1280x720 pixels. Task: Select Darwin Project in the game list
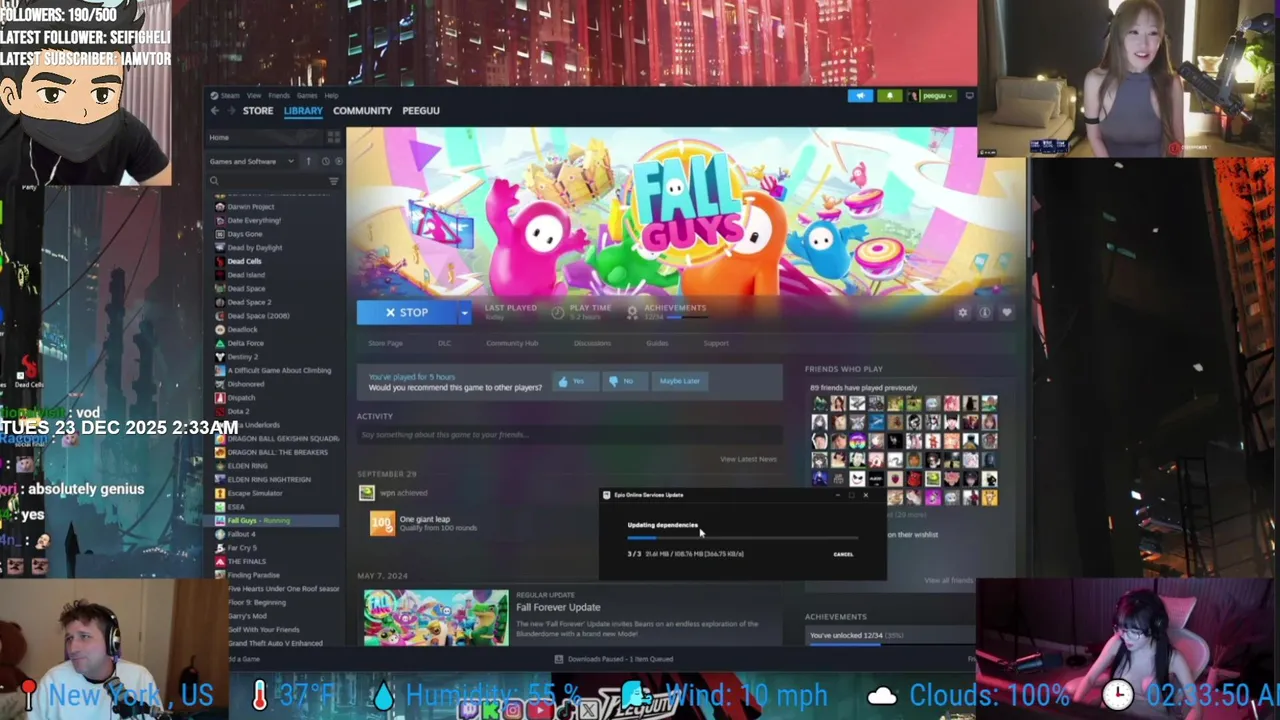(250, 207)
